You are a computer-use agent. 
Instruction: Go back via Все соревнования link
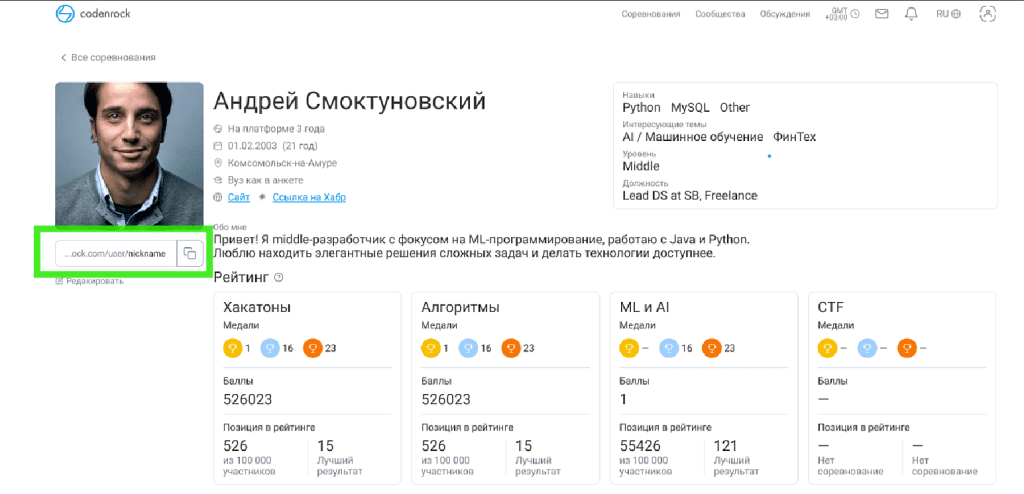(108, 58)
